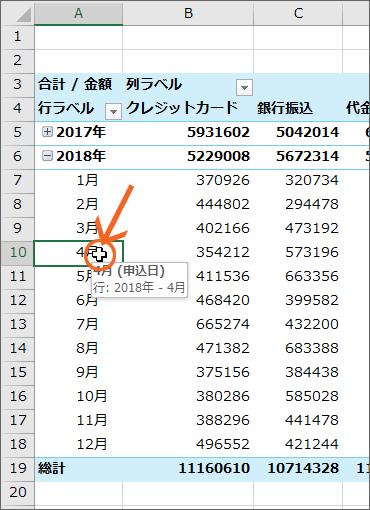Open the 行ラベル filter dropdown
This screenshot has width=370, height=510.
pyautogui.click(x=113, y=111)
